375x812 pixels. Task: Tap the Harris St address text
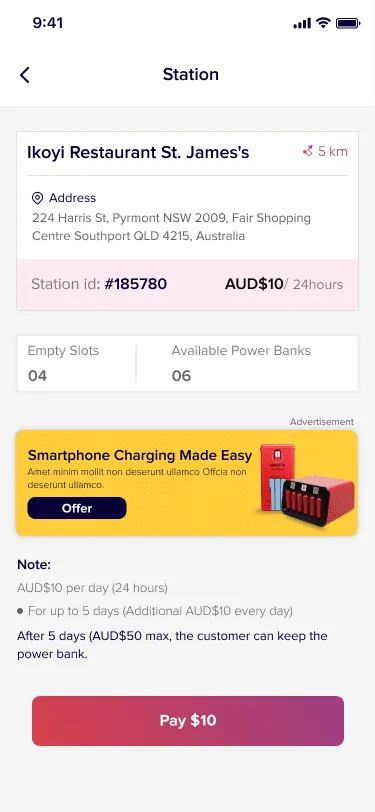[x=171, y=227]
